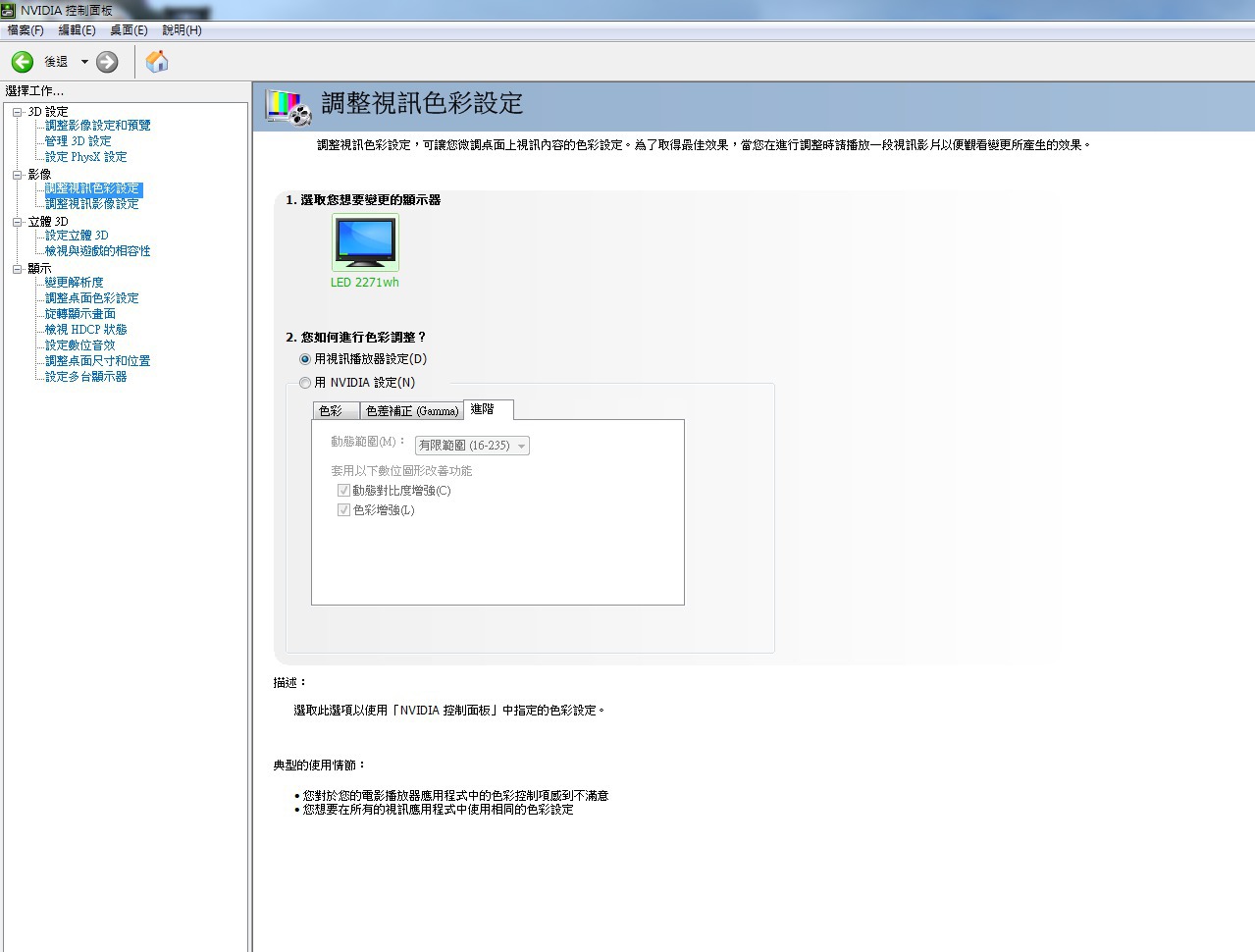Viewport: 1255px width, 952px height.
Task: Click the 顯示 category label
Action: (39, 269)
